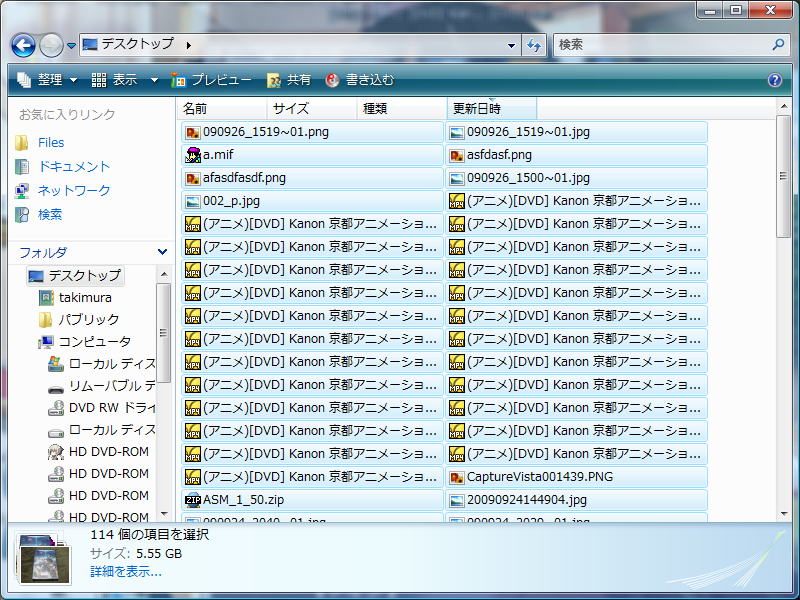Collapse the フォルダ panel chevron

coord(162,252)
